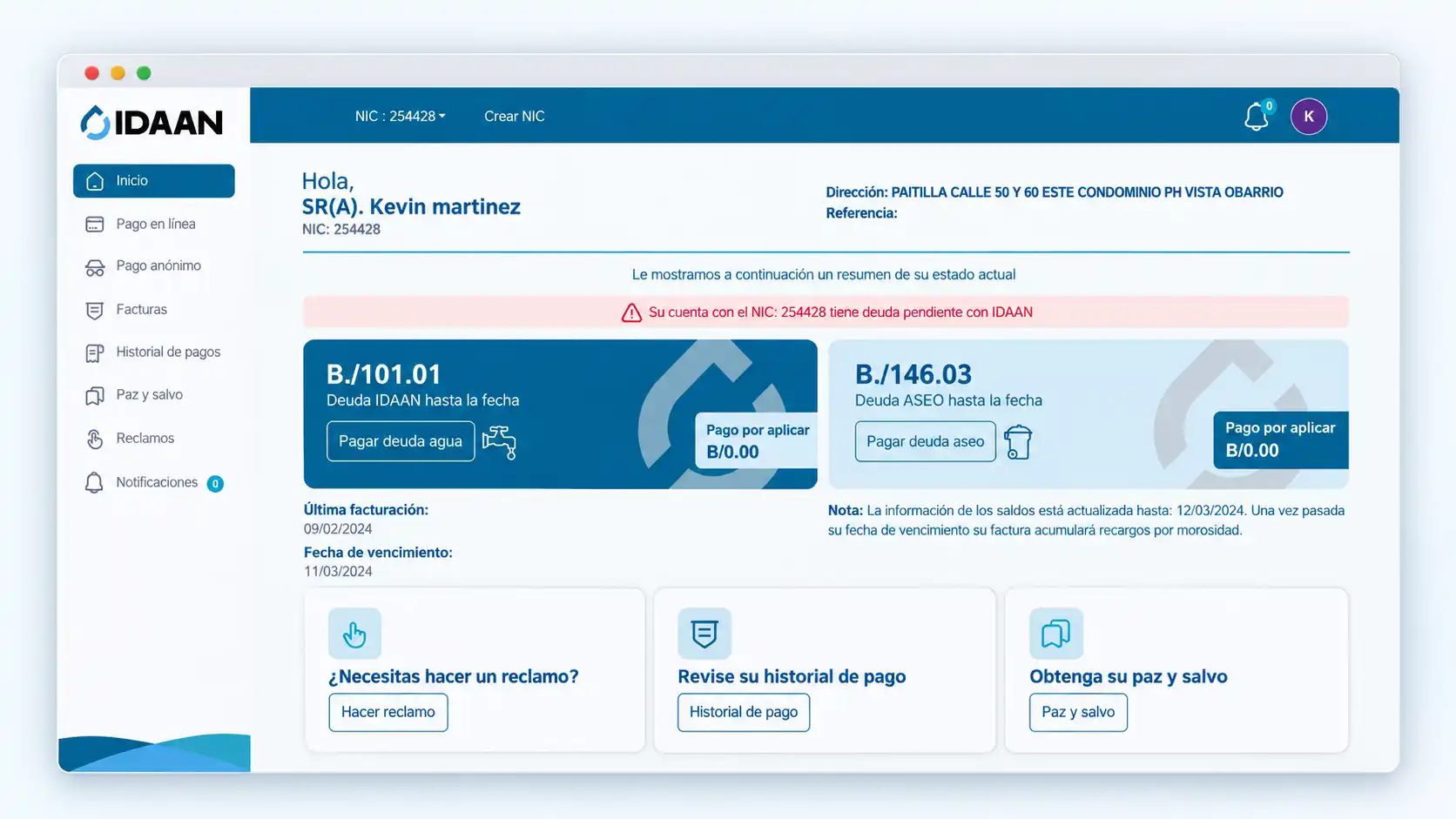Click the incognito icon beside Pago anónimo
The image size is (1456, 819).
[95, 267]
